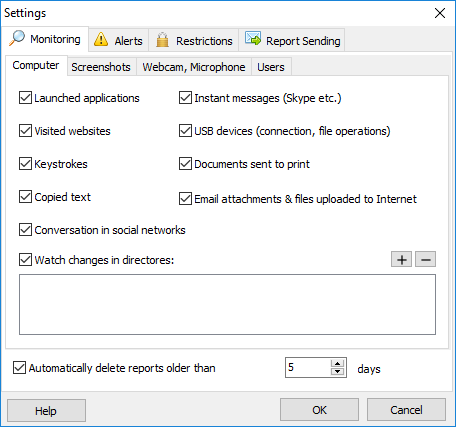Uncheck Conversation in social networks
The width and height of the screenshot is (456, 427).
[x=25, y=230]
